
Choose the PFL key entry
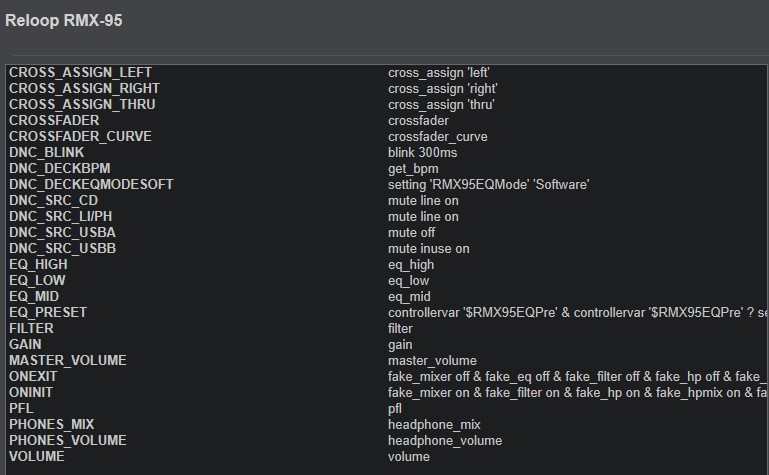point(21,408)
